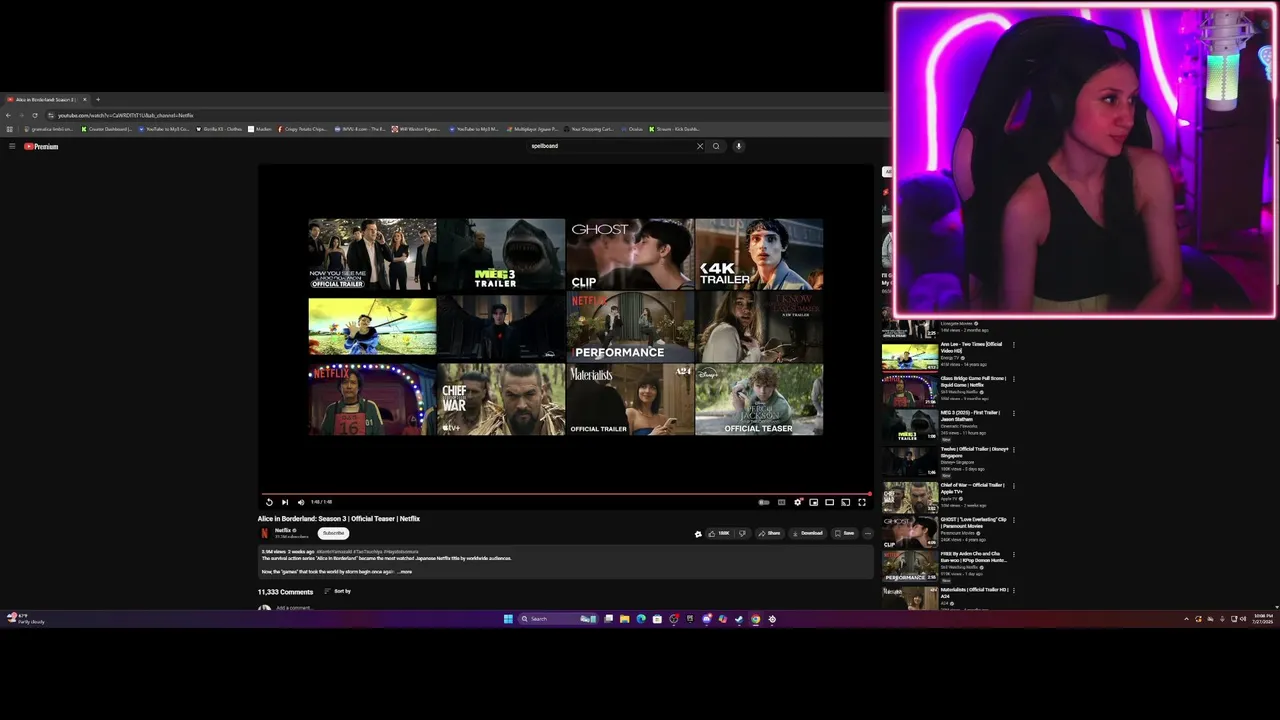Subscribe to the Netflix channel

click(x=333, y=533)
